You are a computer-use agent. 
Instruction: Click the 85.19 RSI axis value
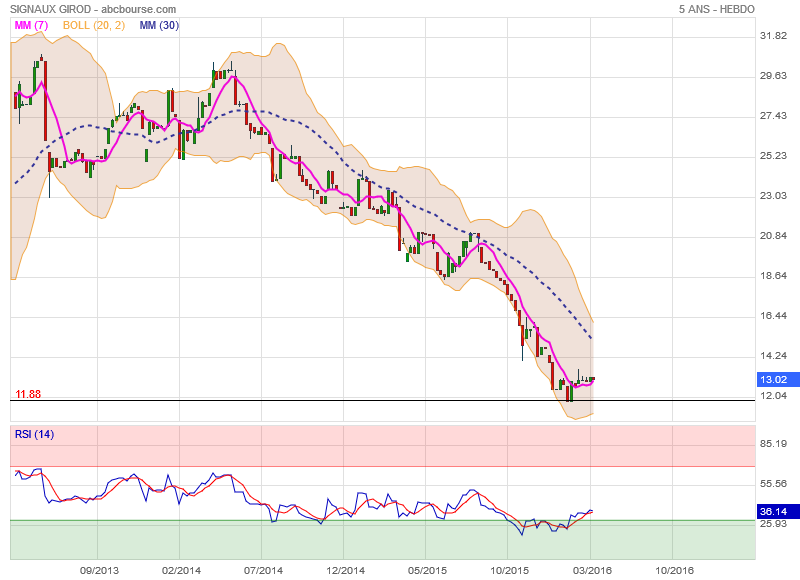tap(773, 444)
